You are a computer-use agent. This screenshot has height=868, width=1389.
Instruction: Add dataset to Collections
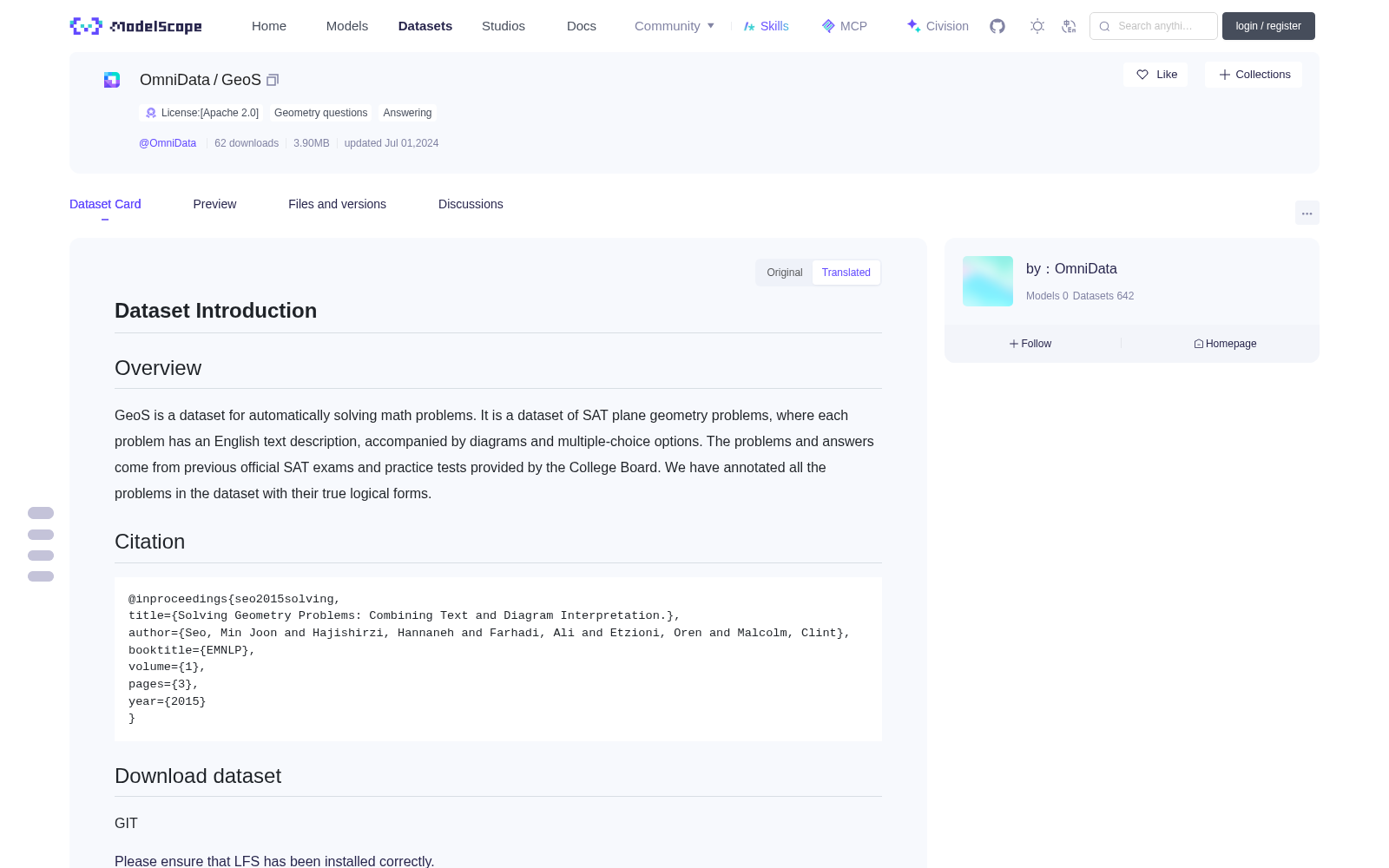pos(1254,75)
